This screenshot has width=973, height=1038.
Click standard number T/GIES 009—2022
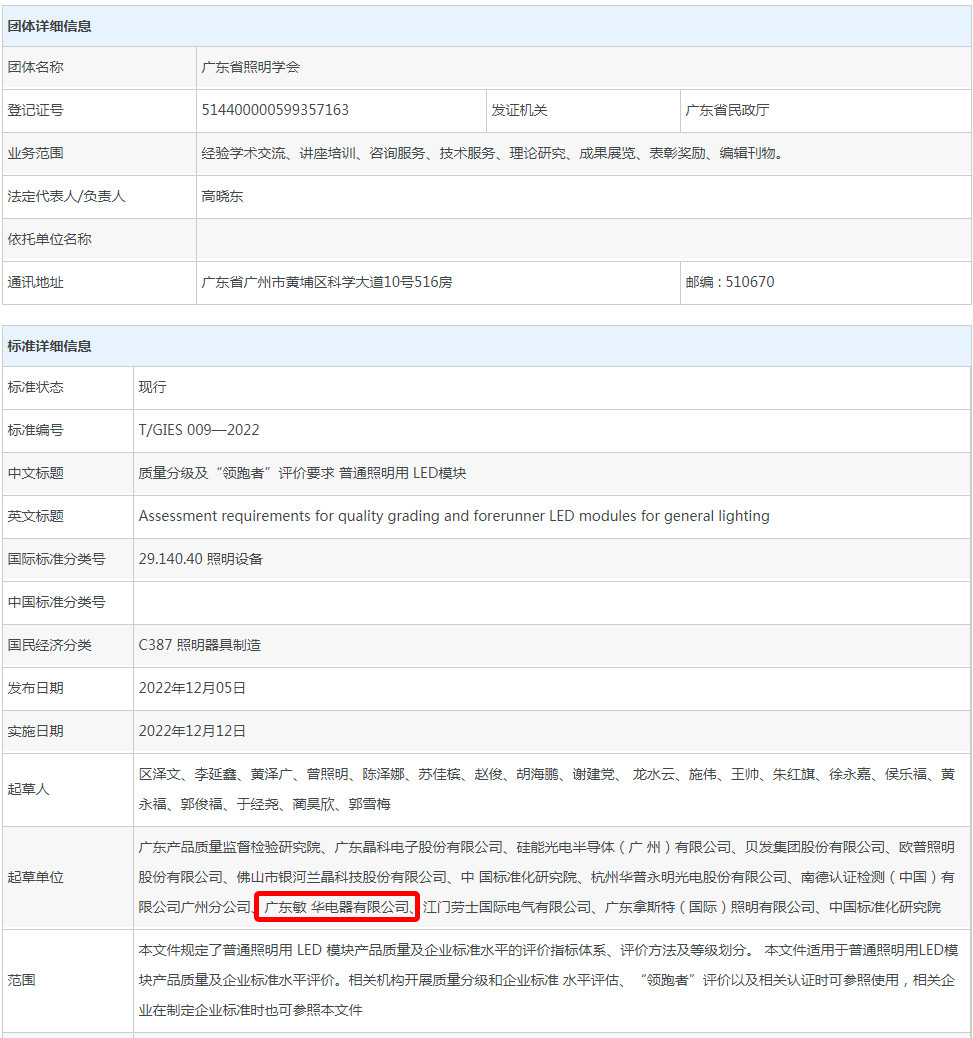pyautogui.click(x=199, y=430)
